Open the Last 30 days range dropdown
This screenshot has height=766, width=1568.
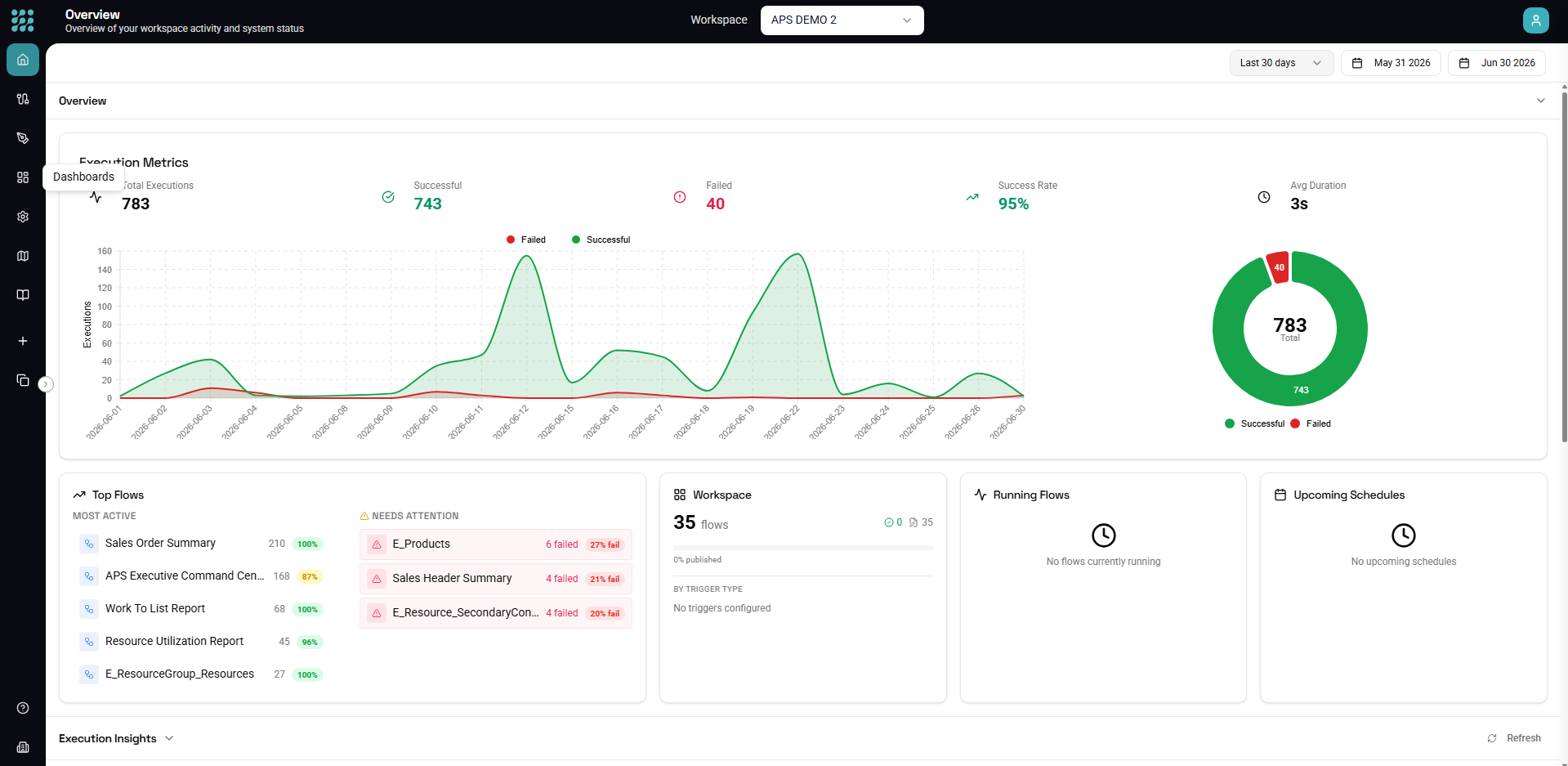tap(1281, 63)
